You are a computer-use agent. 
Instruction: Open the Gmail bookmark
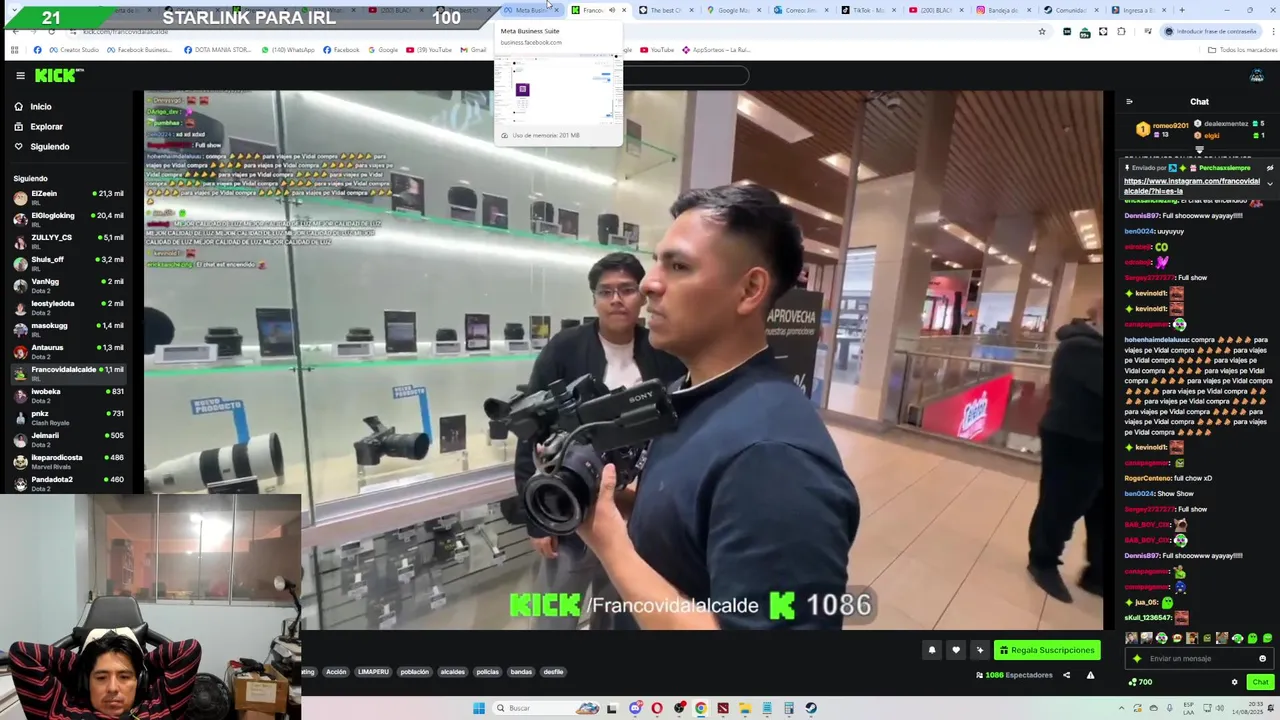[473, 49]
